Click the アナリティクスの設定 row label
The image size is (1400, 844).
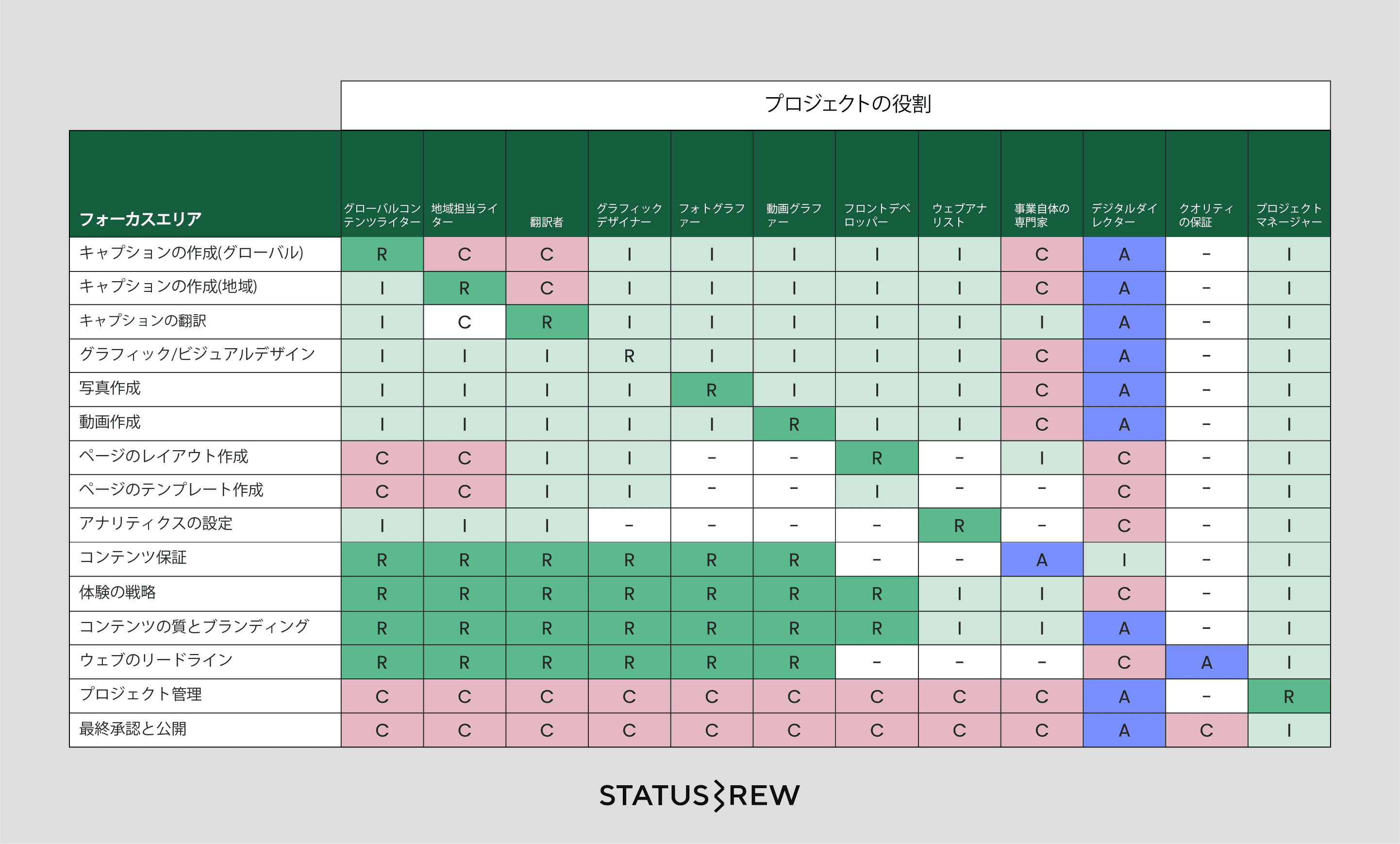tap(156, 523)
